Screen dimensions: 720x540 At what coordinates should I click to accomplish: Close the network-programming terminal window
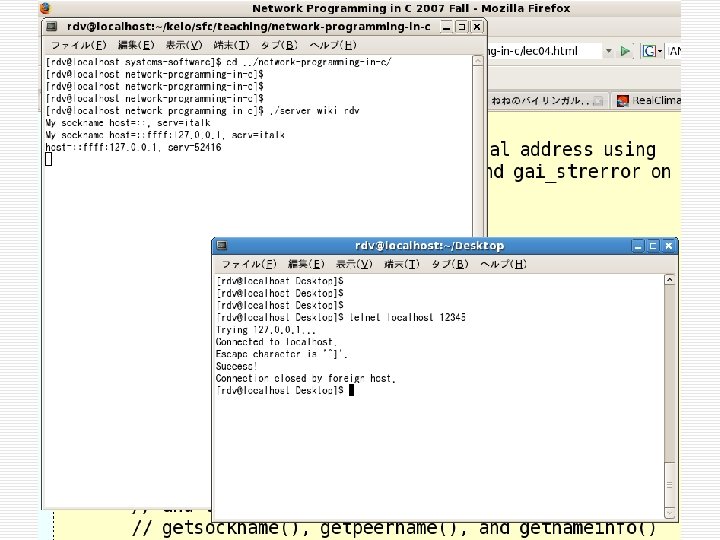(477, 27)
